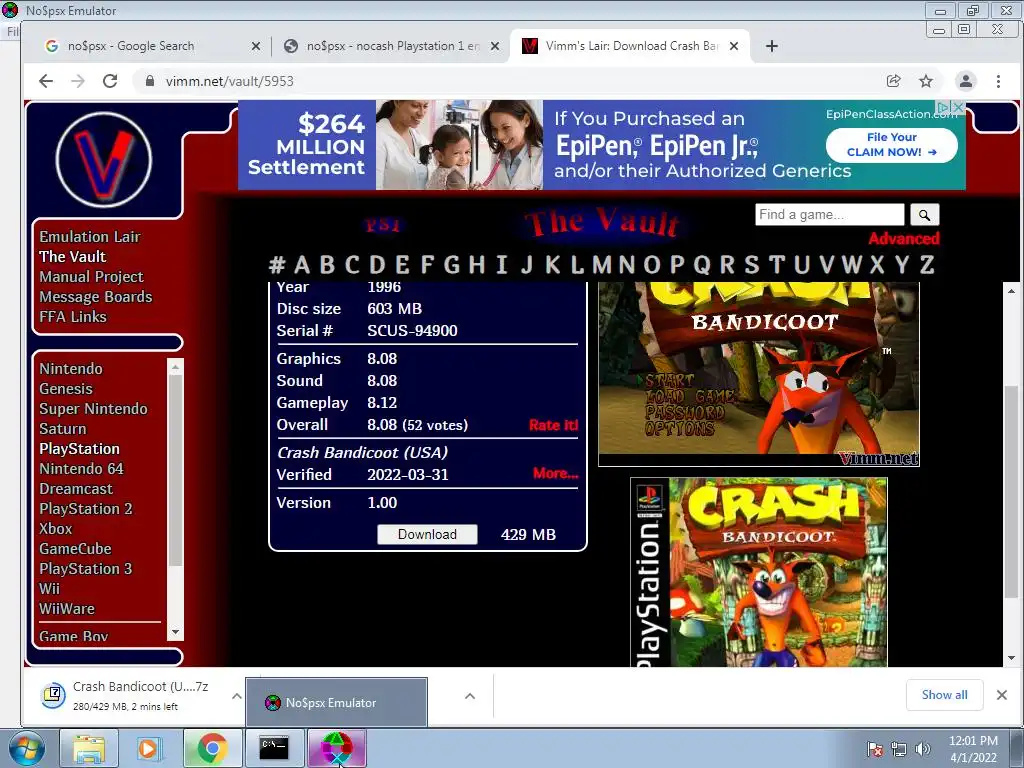Viewport: 1024px width, 768px height.
Task: Bookmark this page with the star icon
Action: 926,81
